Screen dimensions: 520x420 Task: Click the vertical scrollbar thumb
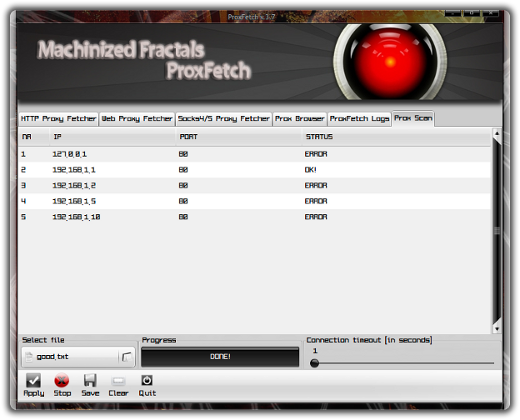coord(497,231)
